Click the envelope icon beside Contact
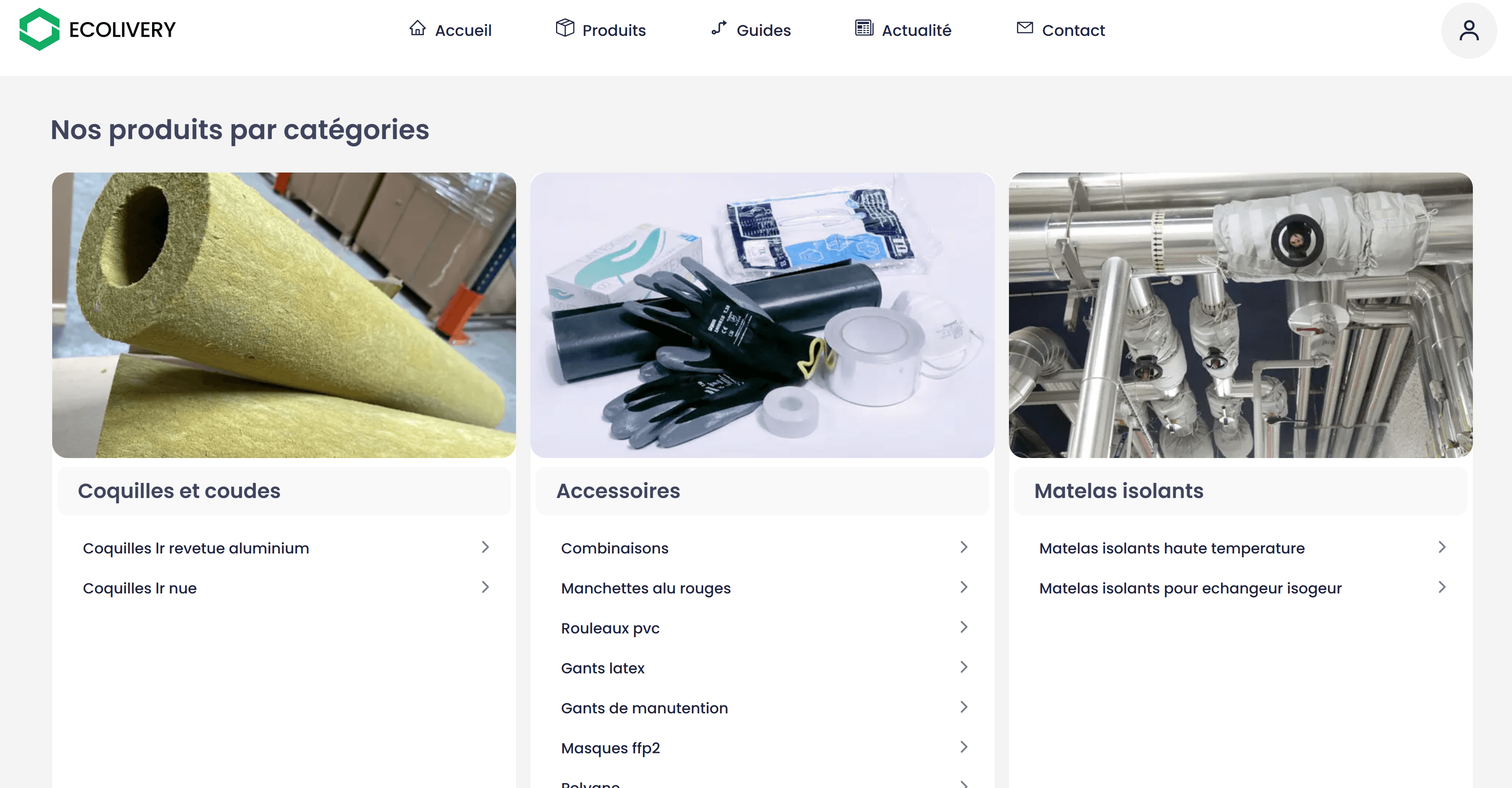 (1025, 28)
